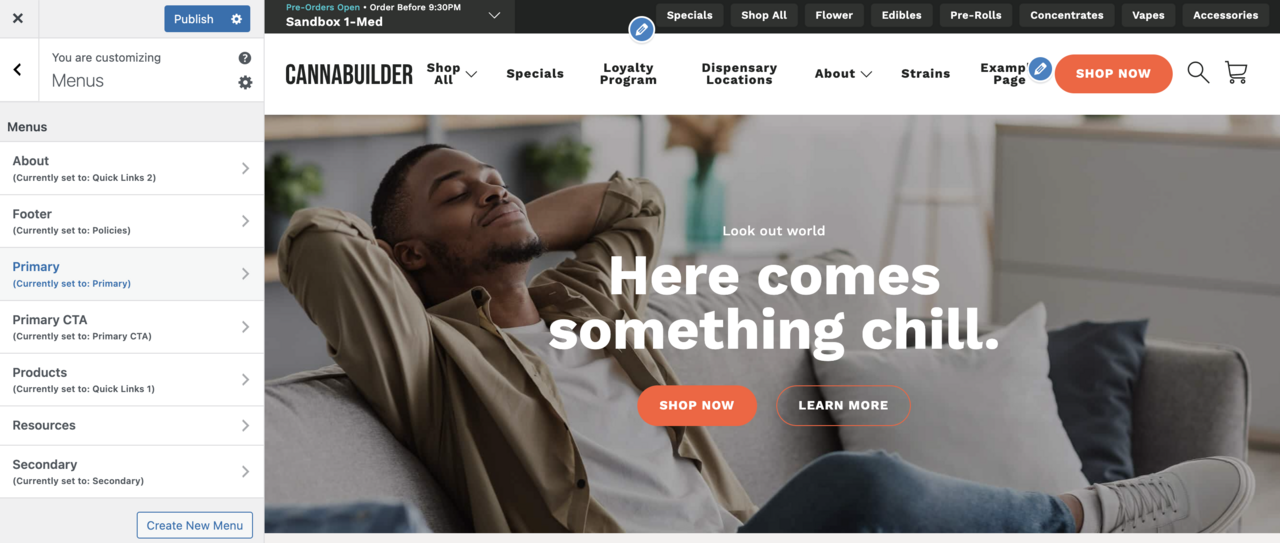
Task: Click the edit pencil shortcut above the top bar
Action: coord(642,30)
